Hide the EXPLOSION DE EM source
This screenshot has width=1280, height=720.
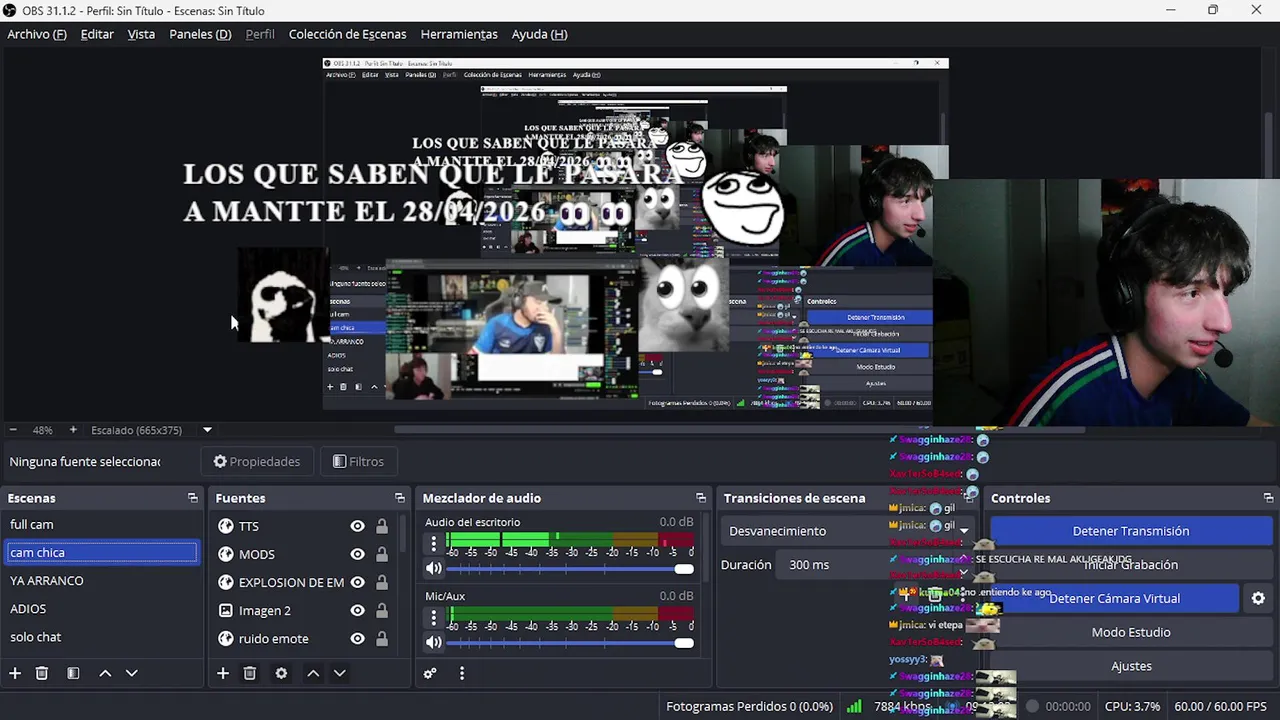click(357, 582)
